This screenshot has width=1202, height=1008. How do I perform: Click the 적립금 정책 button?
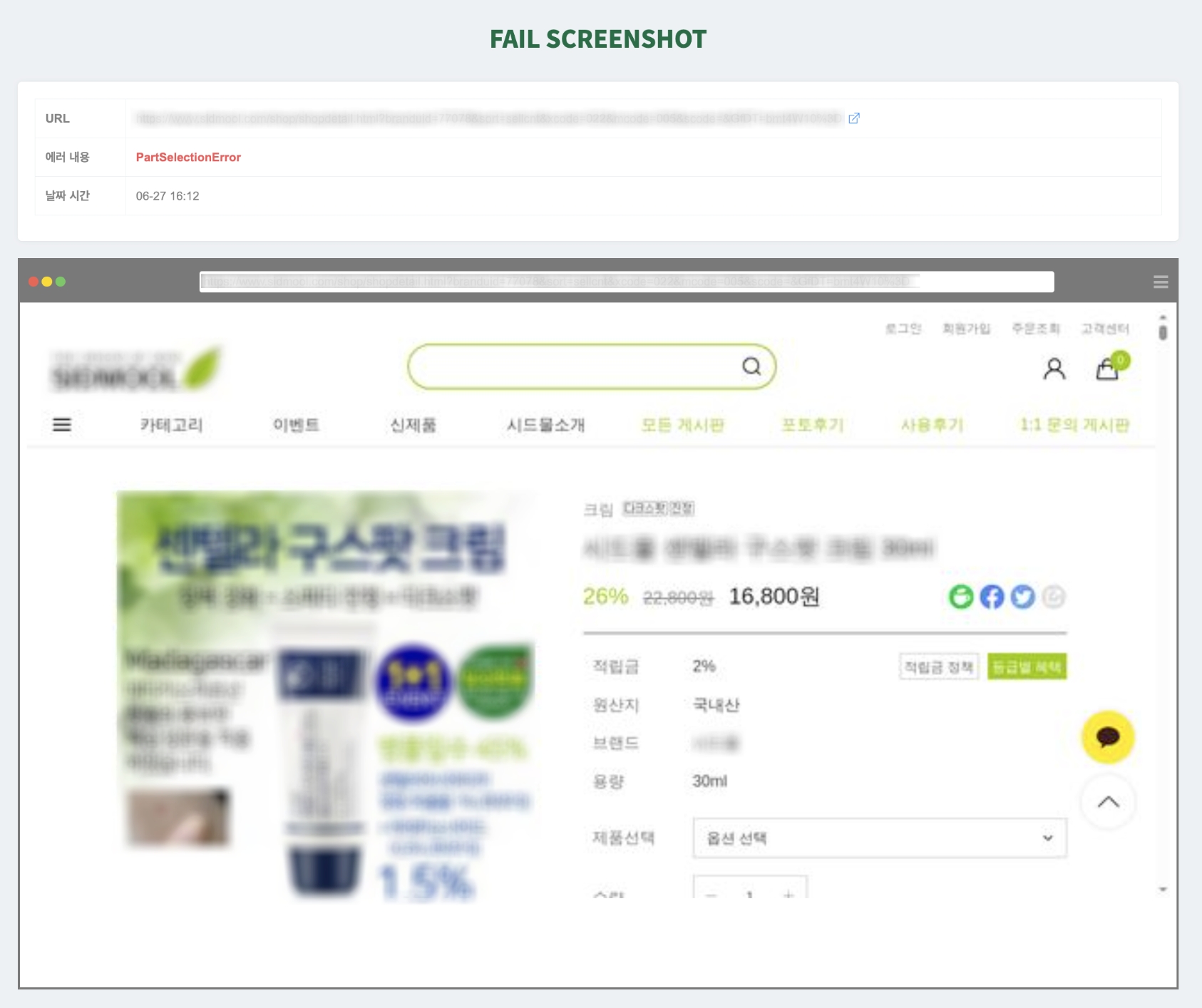[x=939, y=667]
